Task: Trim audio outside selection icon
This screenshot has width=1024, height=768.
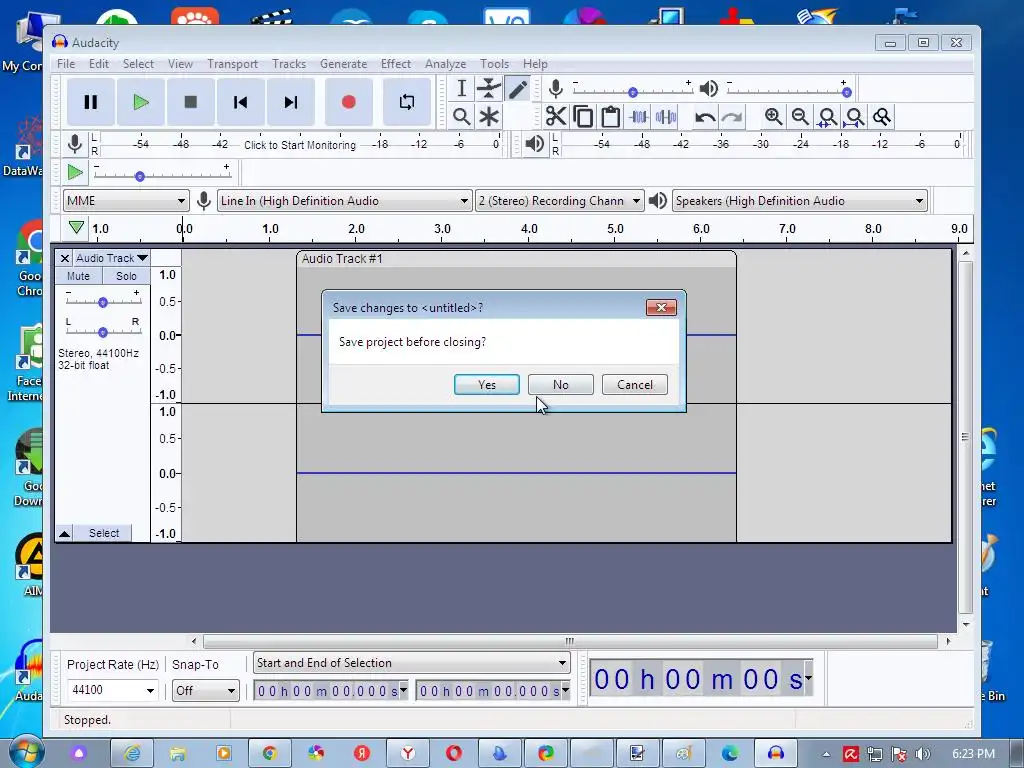Action: [638, 117]
